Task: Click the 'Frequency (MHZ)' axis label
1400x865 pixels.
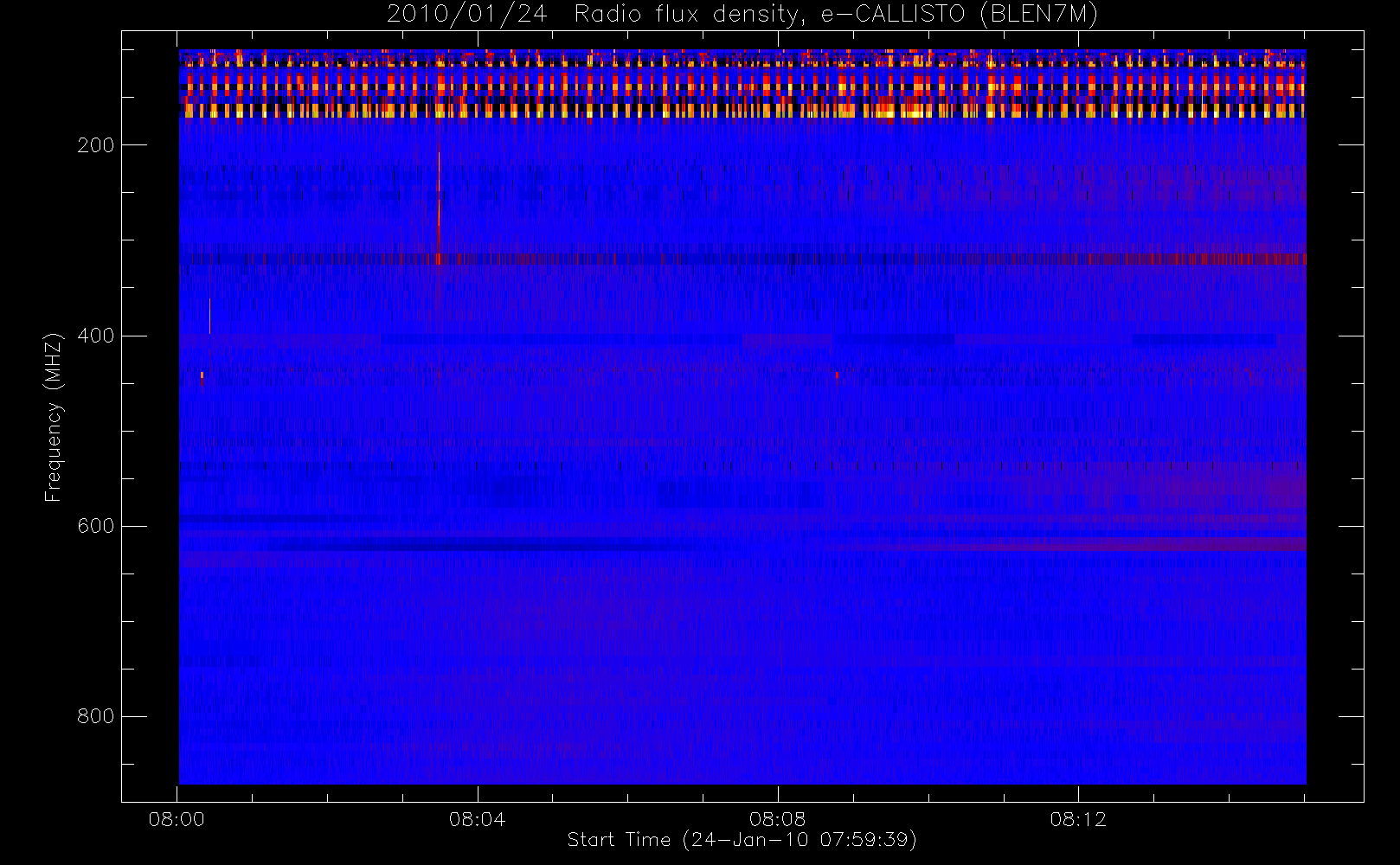Action: pos(54,417)
